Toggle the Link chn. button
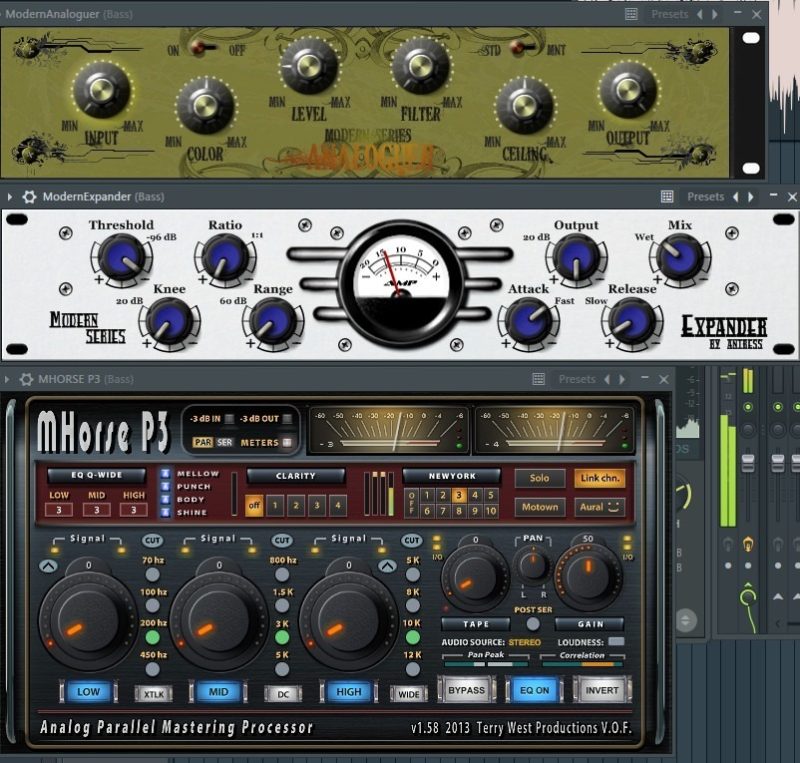The image size is (800, 763). pos(599,478)
